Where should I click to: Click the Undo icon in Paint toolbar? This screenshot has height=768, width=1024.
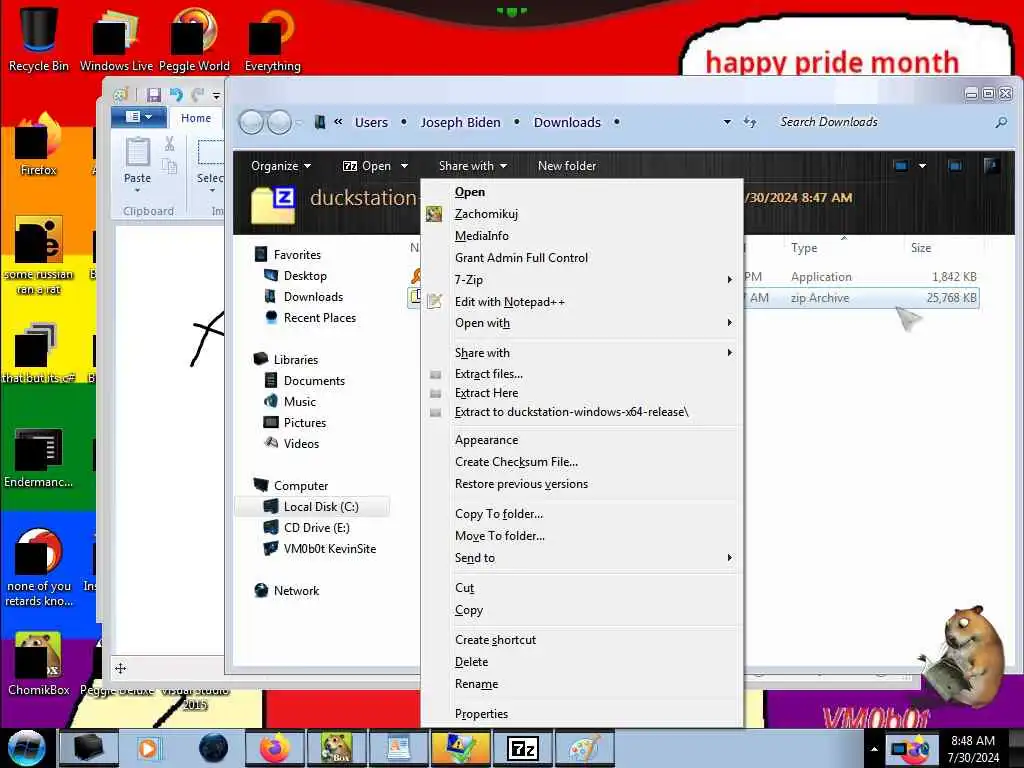point(176,95)
